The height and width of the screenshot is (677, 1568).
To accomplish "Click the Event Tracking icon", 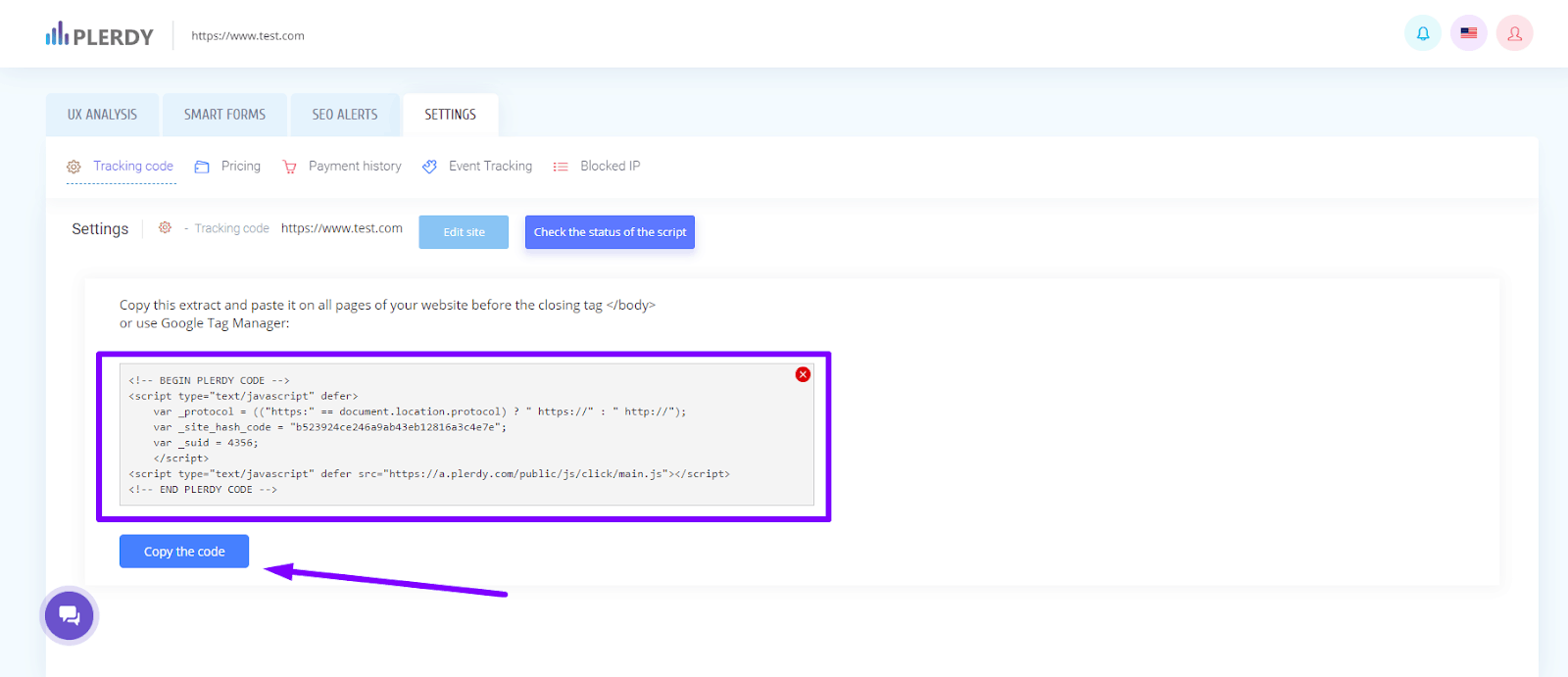I will tap(429, 167).
